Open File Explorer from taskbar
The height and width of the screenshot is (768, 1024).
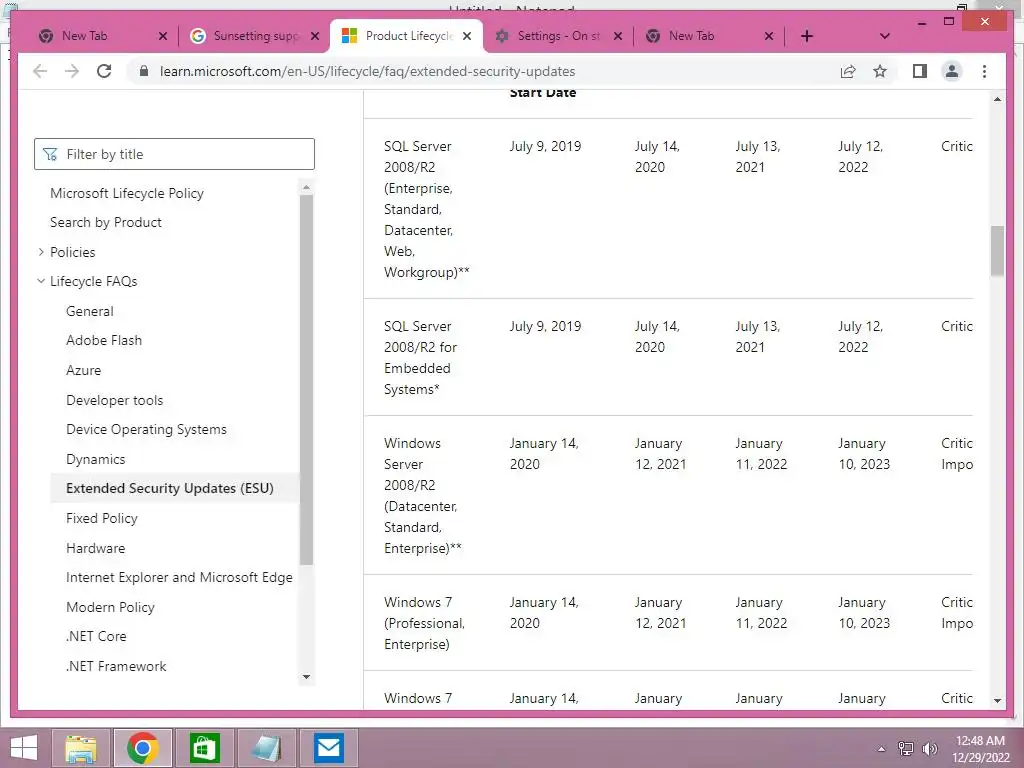point(81,748)
